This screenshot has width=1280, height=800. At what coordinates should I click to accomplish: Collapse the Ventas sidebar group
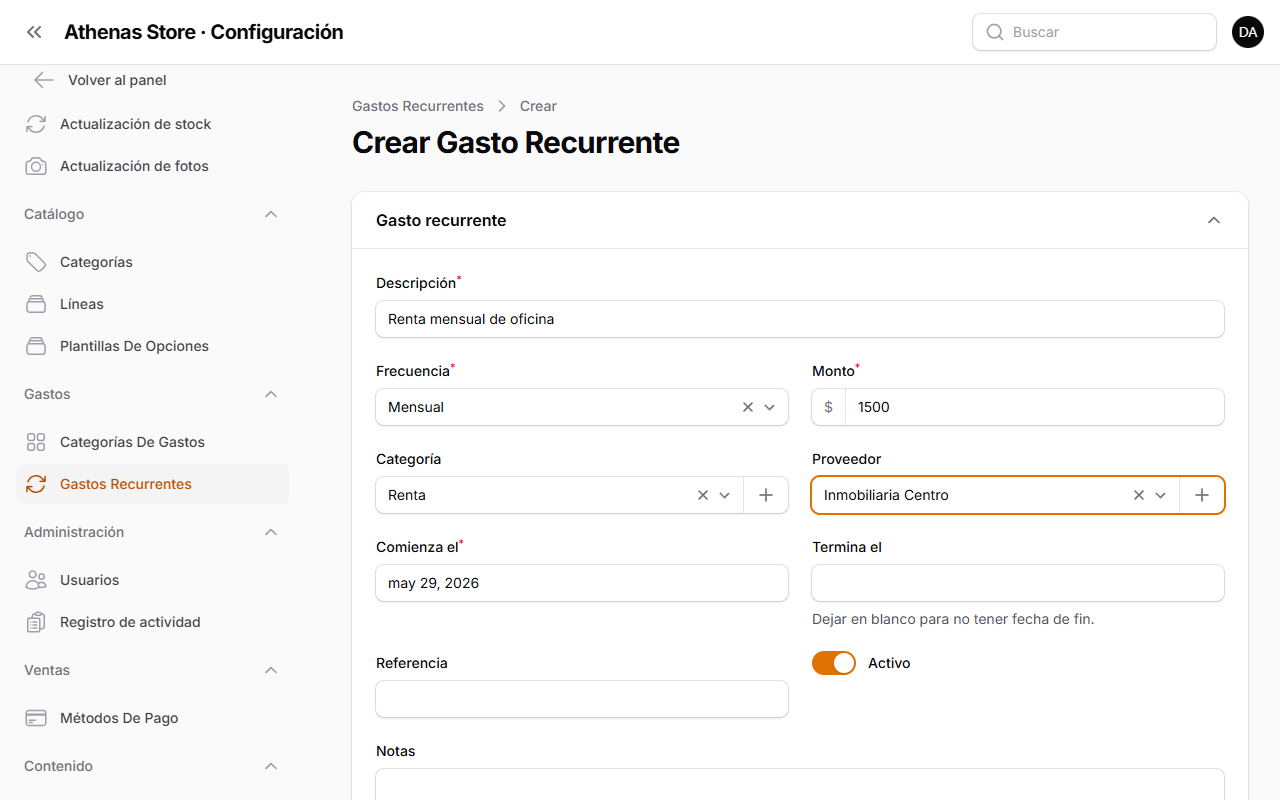271,670
